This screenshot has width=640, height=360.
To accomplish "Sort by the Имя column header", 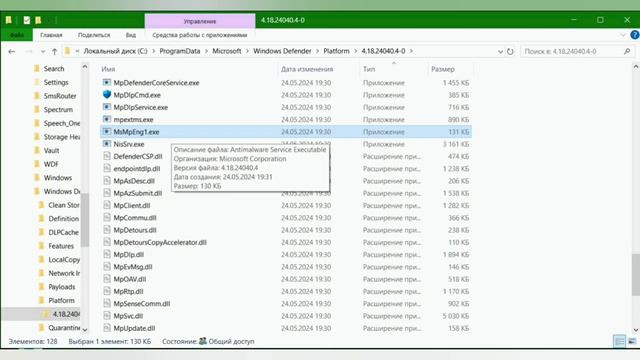I will (x=108, y=69).
